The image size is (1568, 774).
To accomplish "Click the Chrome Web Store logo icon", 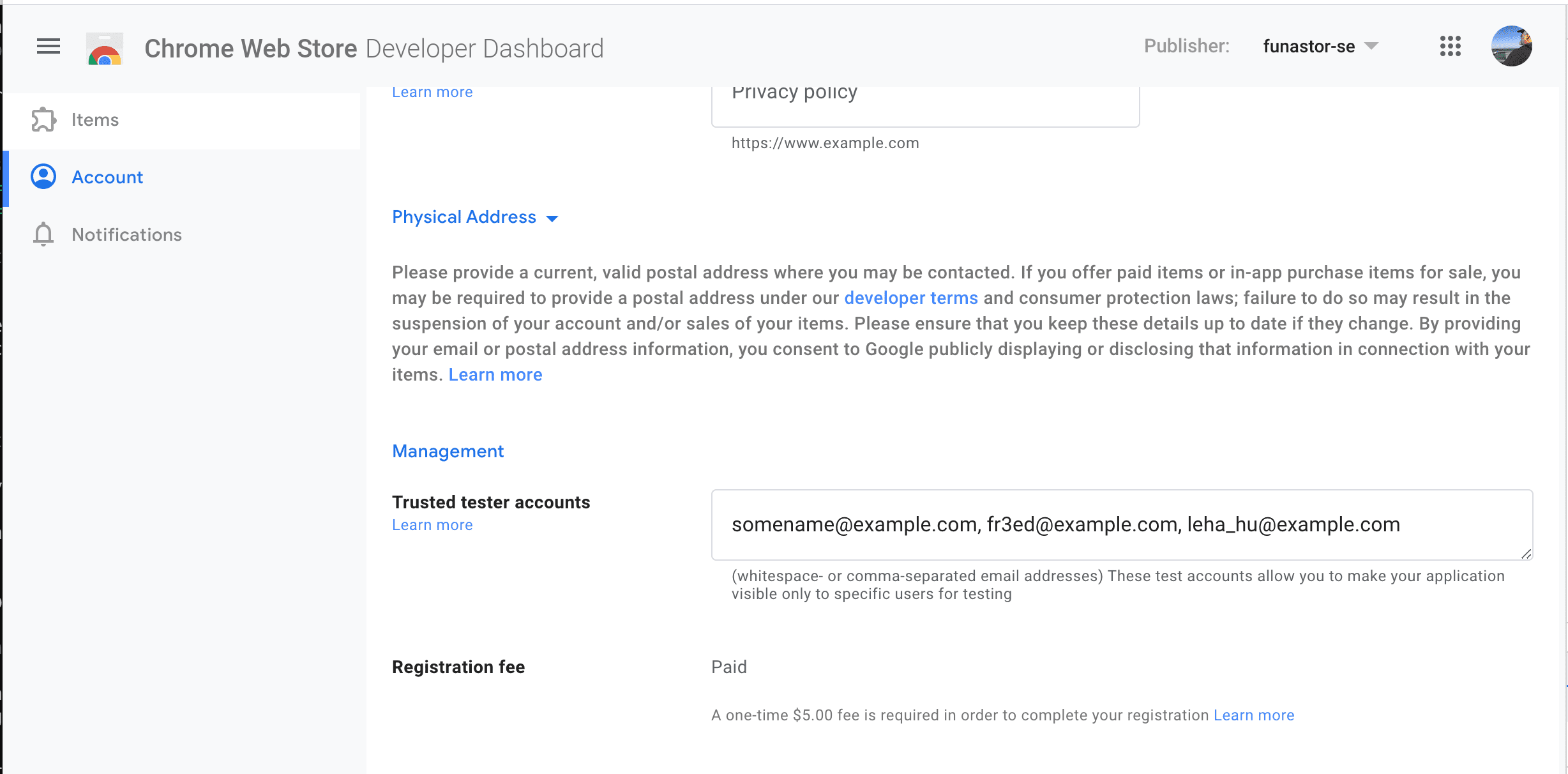I will (105, 48).
